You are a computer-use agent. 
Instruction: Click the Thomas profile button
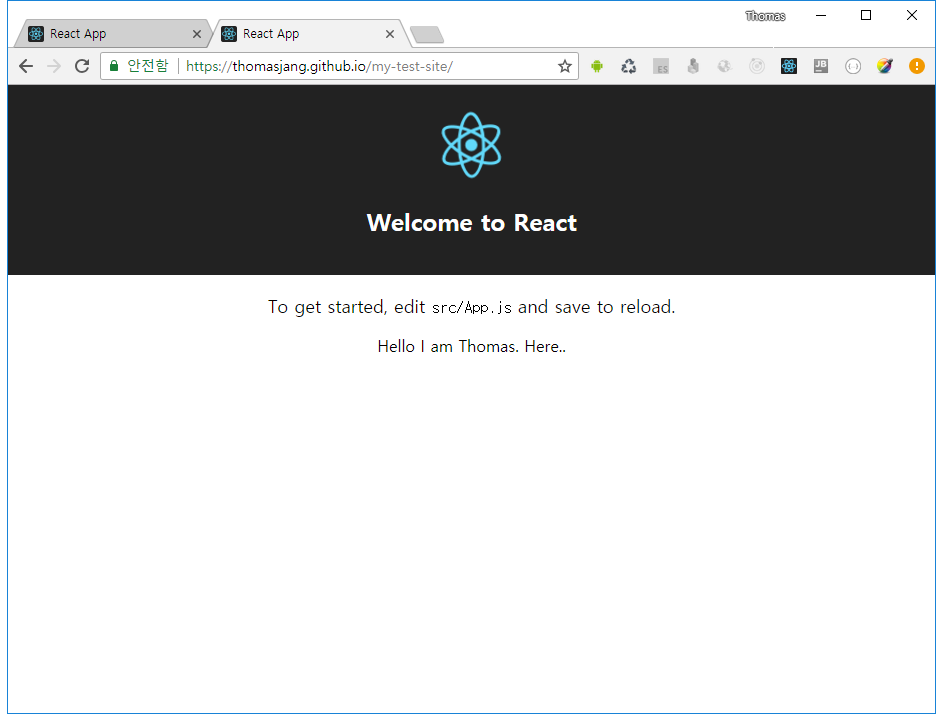(x=765, y=16)
